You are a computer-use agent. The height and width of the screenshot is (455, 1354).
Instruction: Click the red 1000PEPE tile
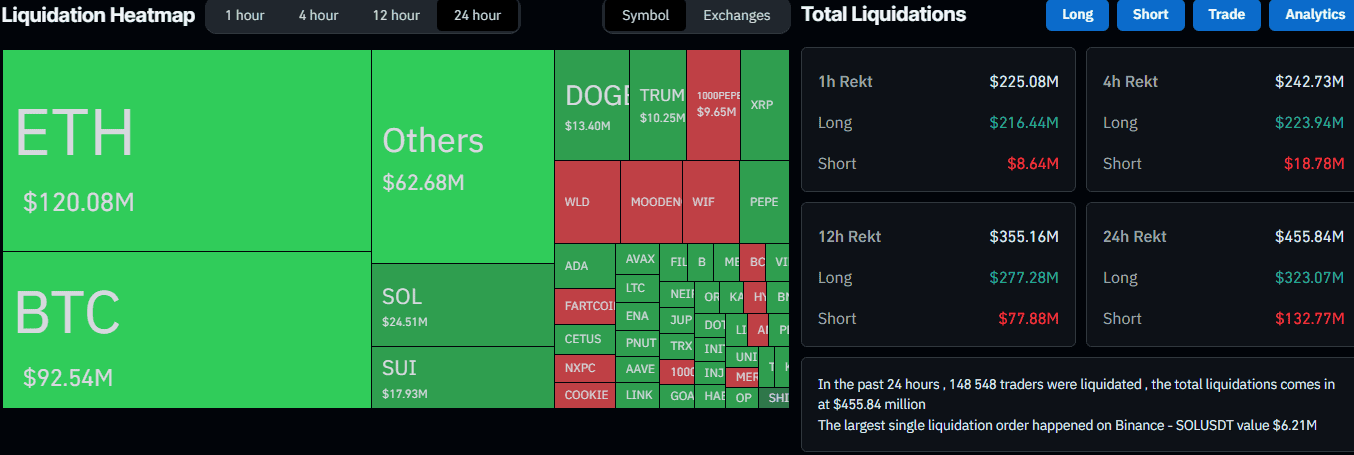pos(713,105)
